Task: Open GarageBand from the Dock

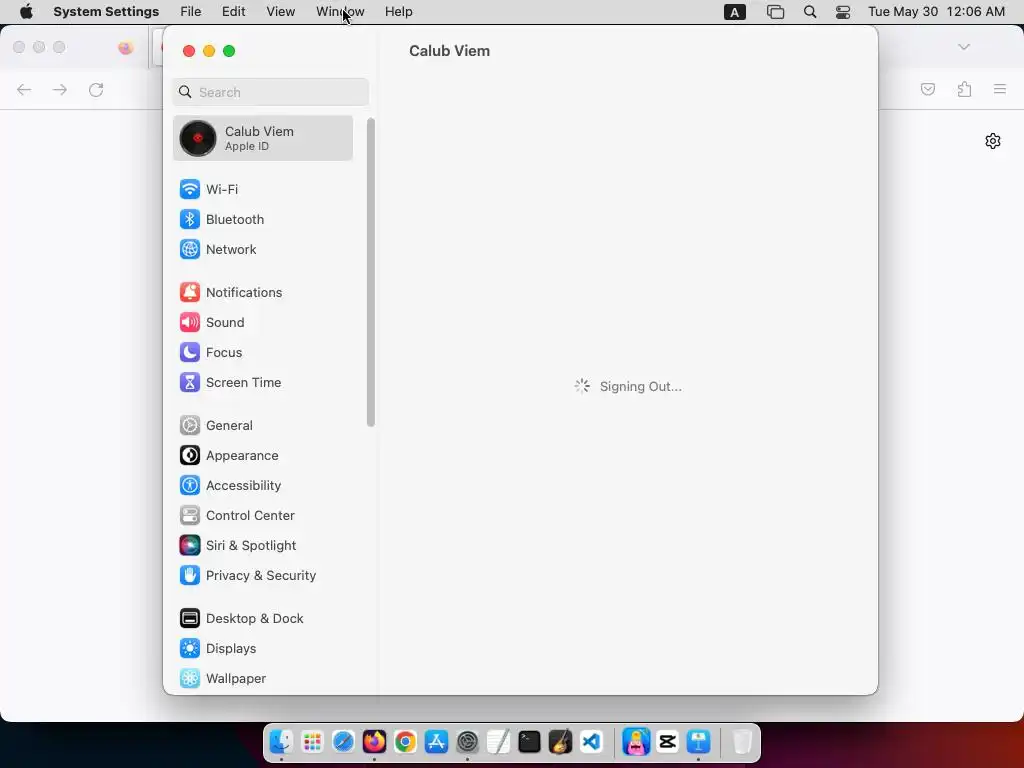Action: coord(560,742)
